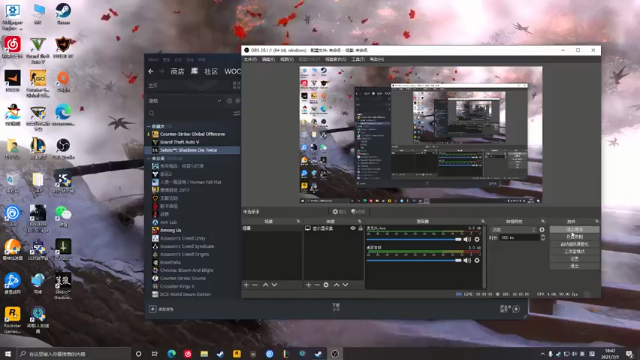The height and width of the screenshot is (360, 640).
Task: Open Task View from the taskbar
Action: click(155, 354)
